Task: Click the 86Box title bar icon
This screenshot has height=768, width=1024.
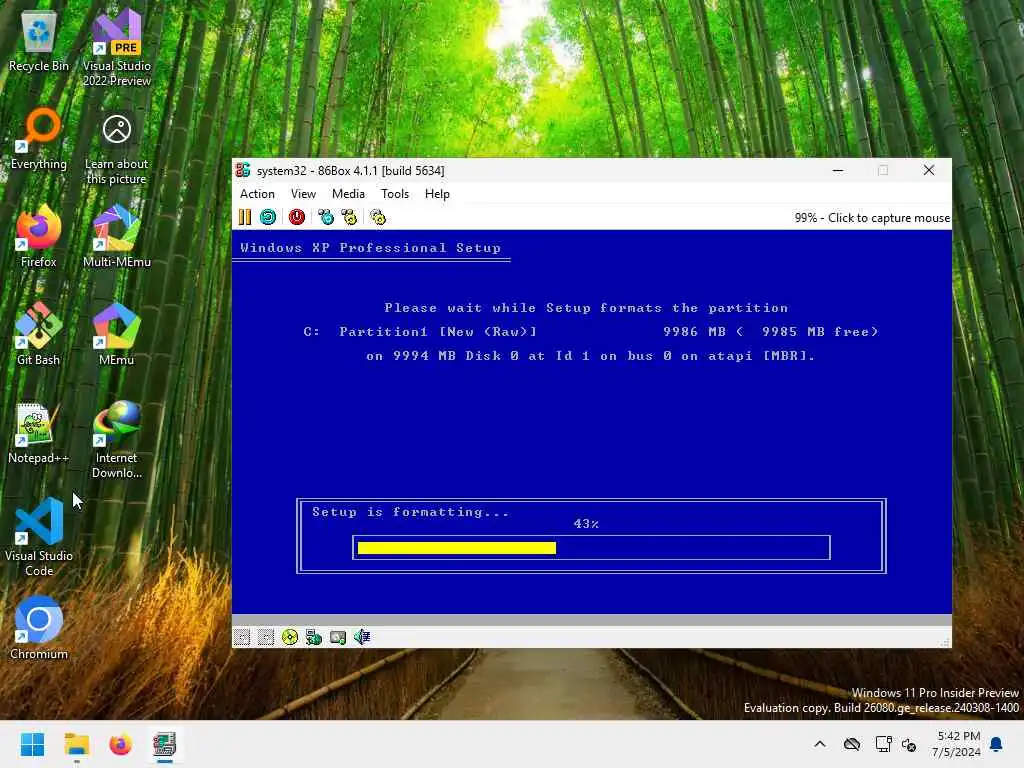Action: coord(243,170)
